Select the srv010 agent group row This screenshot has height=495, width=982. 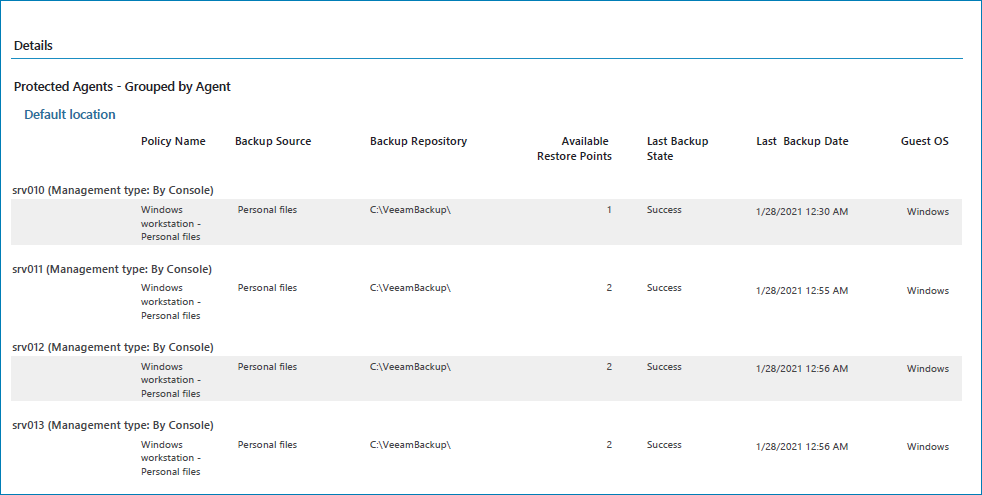coord(113,190)
